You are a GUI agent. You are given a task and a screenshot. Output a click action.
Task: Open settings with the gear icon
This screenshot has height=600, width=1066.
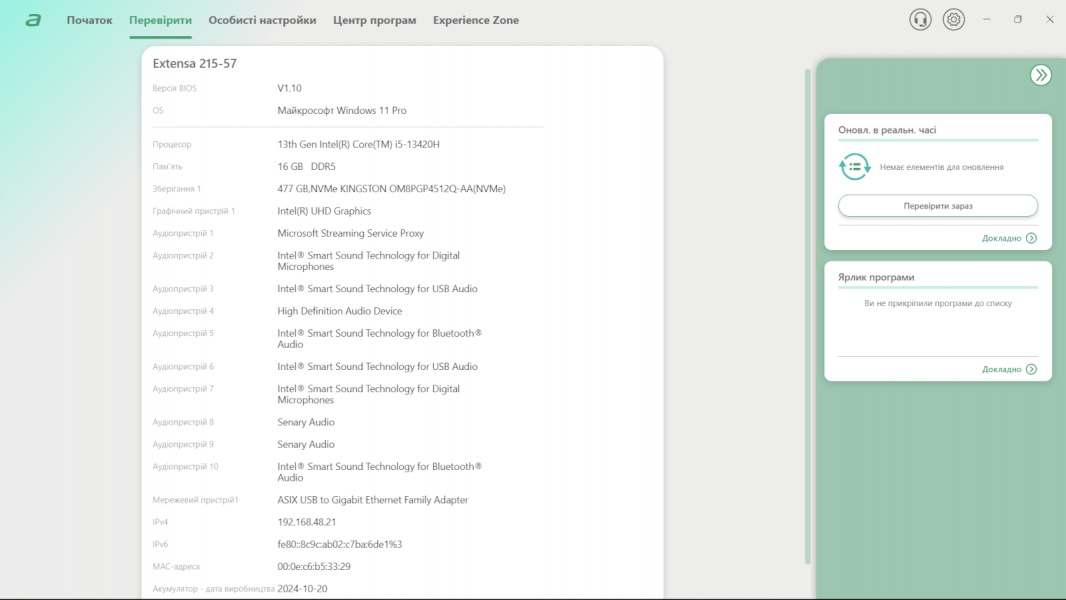(x=954, y=20)
